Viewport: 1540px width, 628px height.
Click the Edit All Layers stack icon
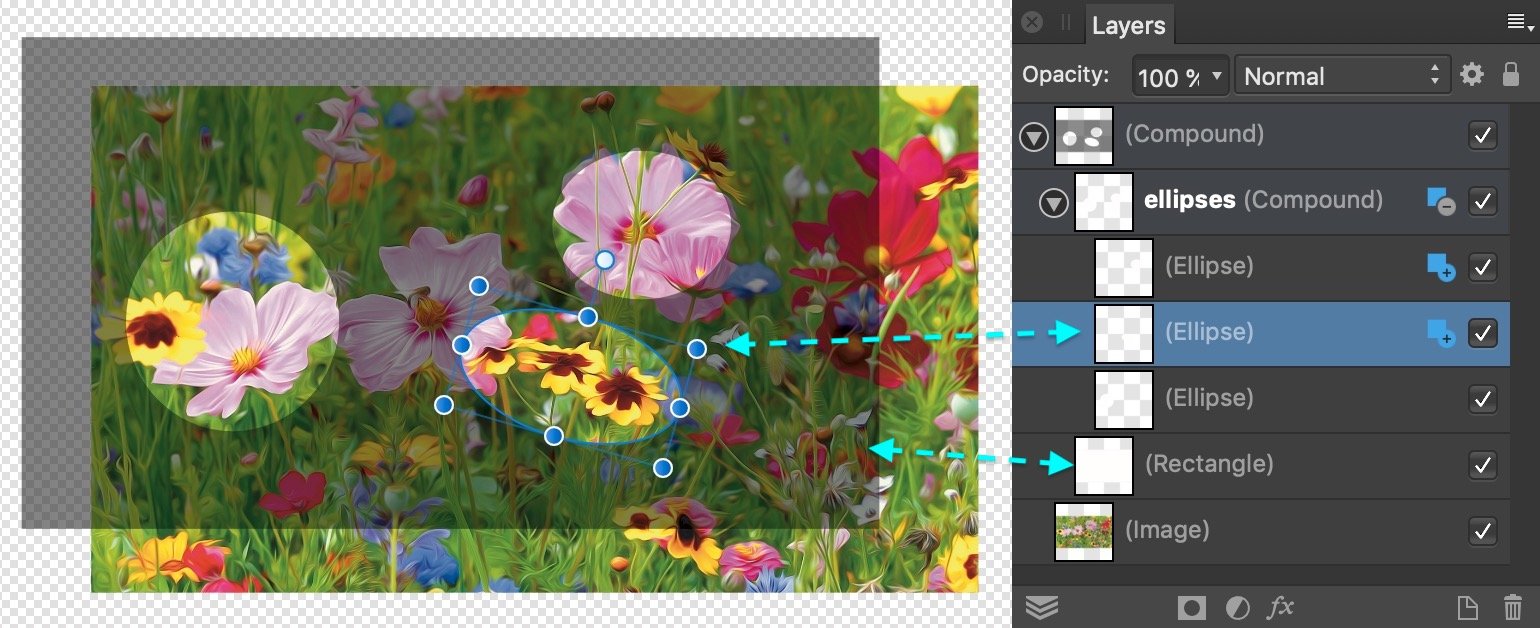[x=1042, y=607]
